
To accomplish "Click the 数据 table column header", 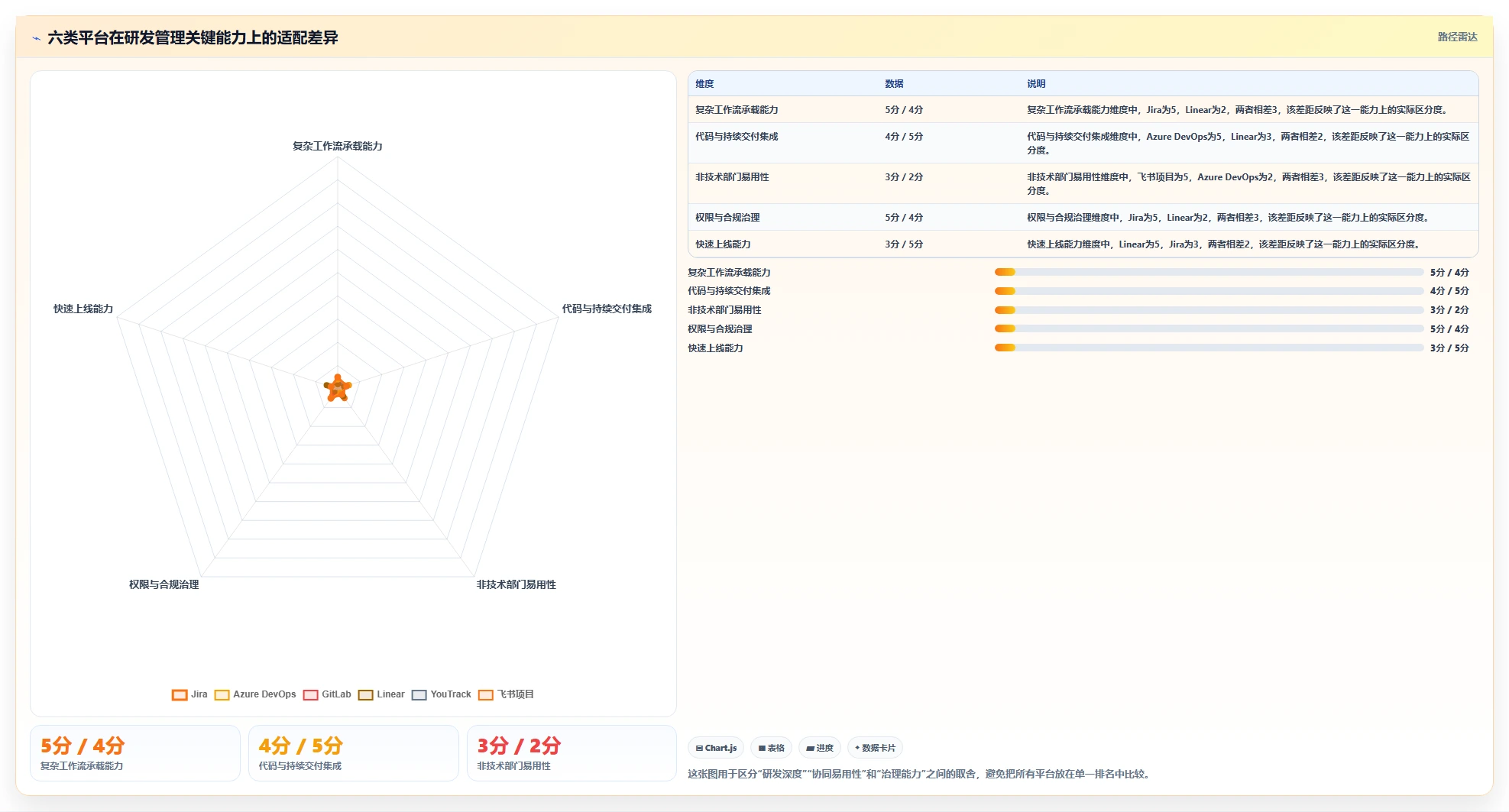I will (x=894, y=84).
